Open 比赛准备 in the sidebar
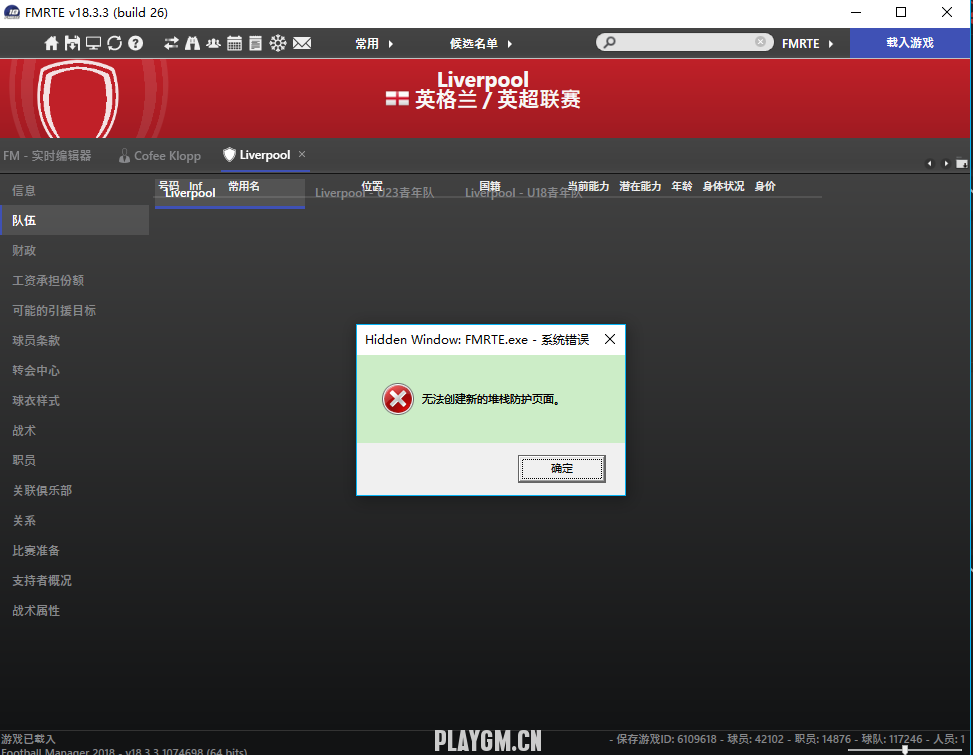Image resolution: width=973 pixels, height=755 pixels. coord(74,551)
